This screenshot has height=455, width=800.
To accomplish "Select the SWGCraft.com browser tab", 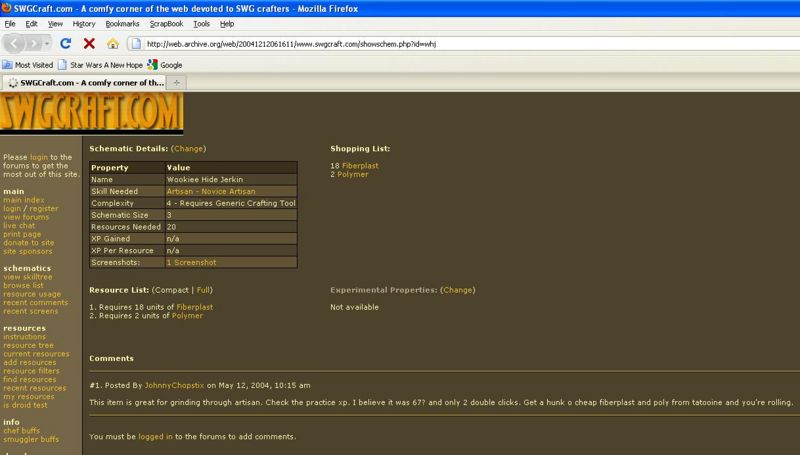I will pyautogui.click(x=83, y=82).
